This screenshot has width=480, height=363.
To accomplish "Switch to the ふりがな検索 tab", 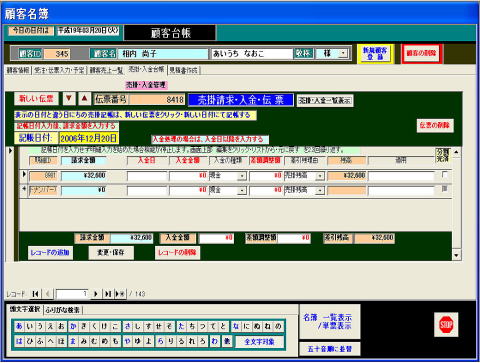I will point(63,310).
